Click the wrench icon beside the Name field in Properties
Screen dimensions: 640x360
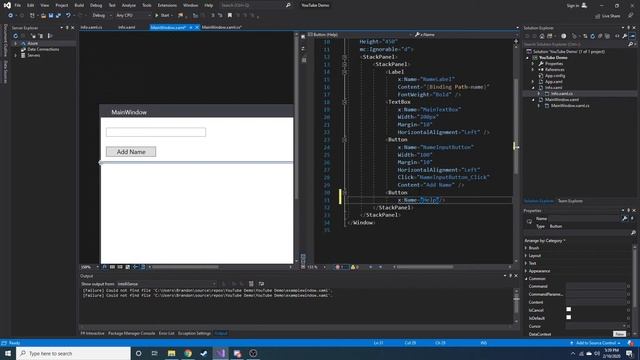tap(624, 218)
